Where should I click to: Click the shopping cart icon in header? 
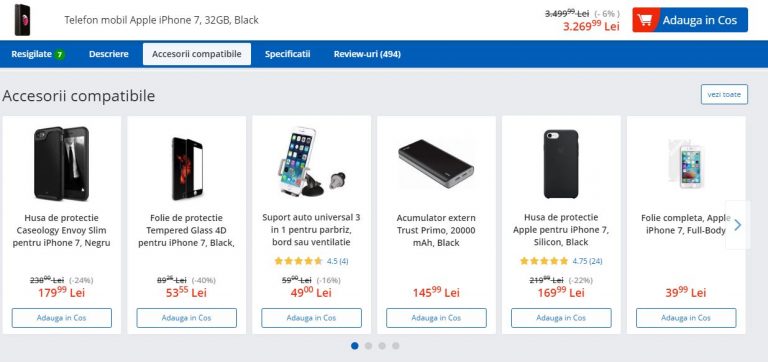click(645, 20)
